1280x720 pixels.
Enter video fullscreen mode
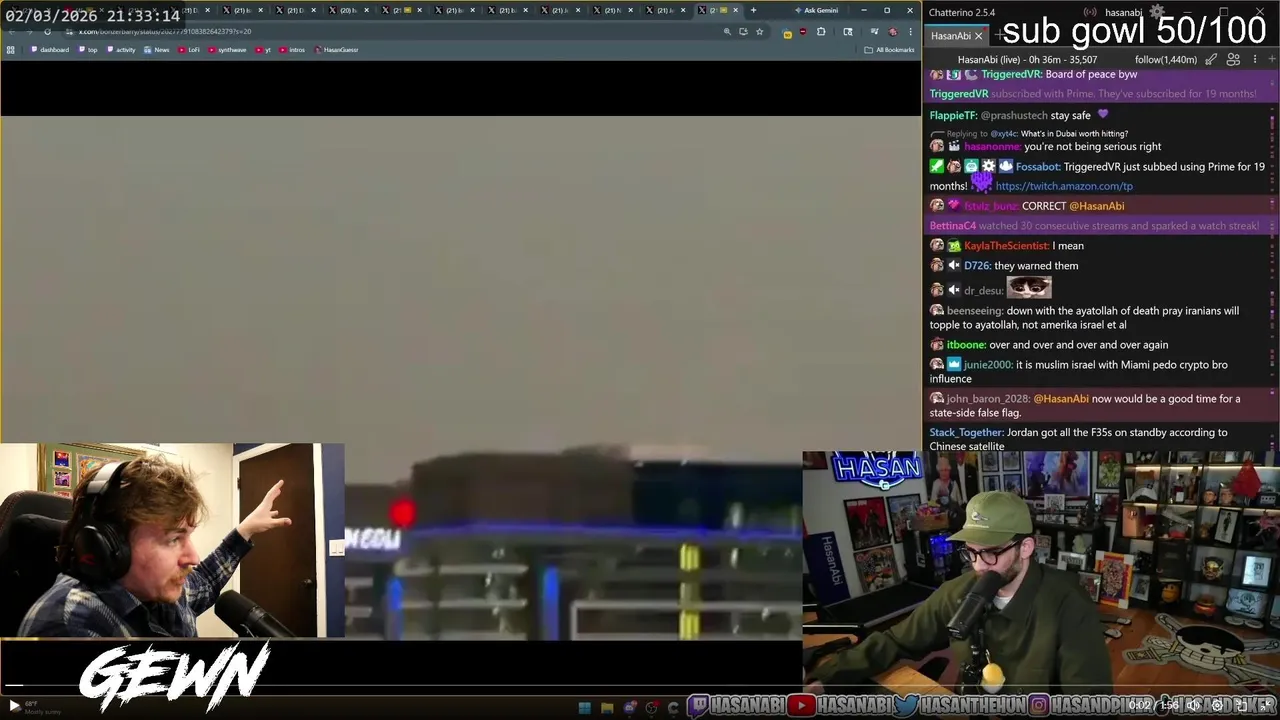pos(1267,705)
